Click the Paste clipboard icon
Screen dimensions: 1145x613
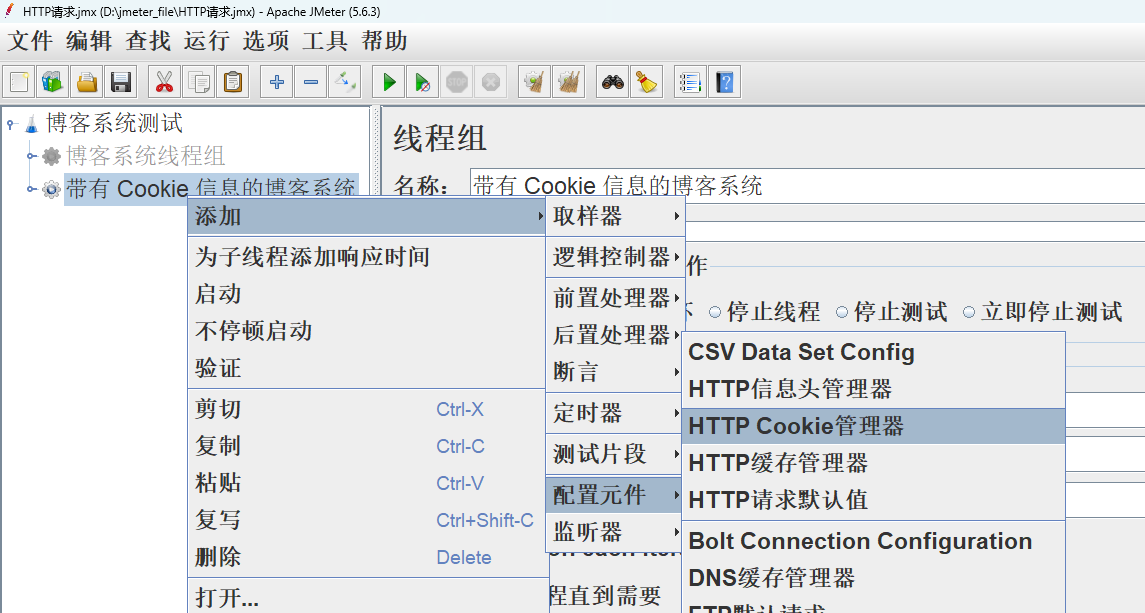coord(233,82)
